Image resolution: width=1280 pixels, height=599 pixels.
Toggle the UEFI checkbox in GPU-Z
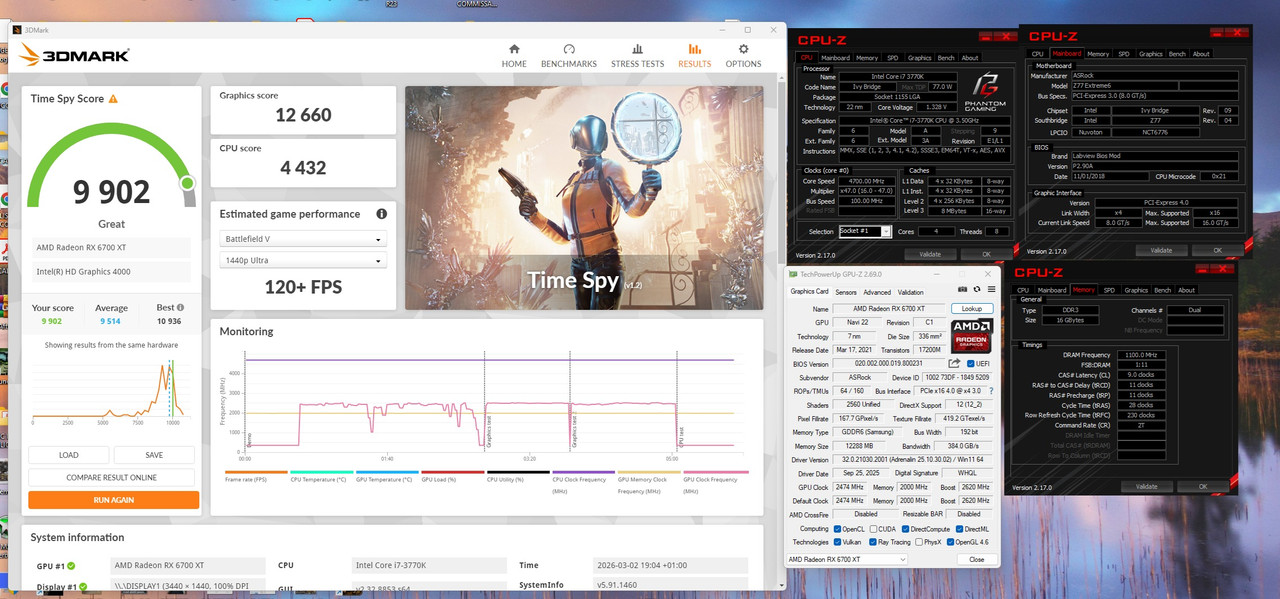coord(970,364)
